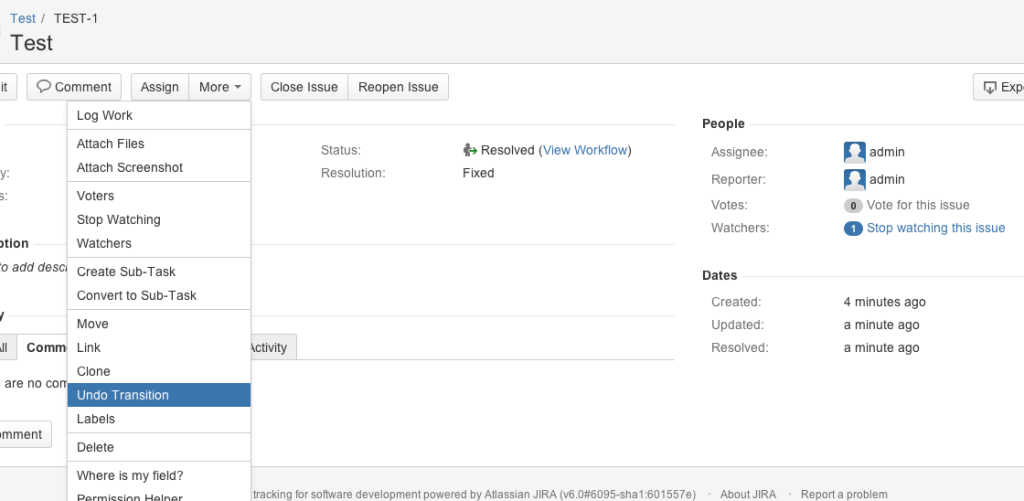Image resolution: width=1024 pixels, height=501 pixels.
Task: Open Watchers menu entry
Action: (159, 244)
